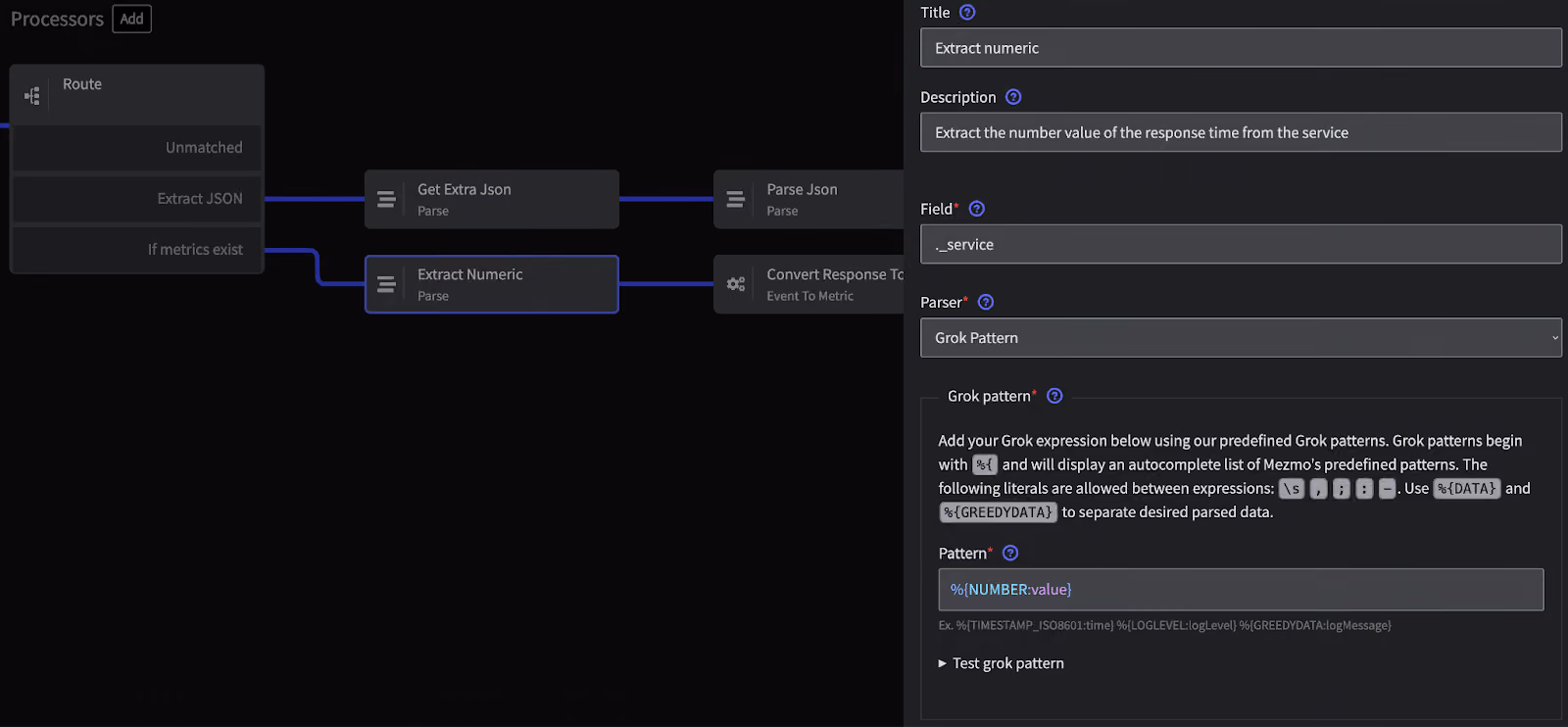Select the Extract JSON route output

click(x=136, y=198)
